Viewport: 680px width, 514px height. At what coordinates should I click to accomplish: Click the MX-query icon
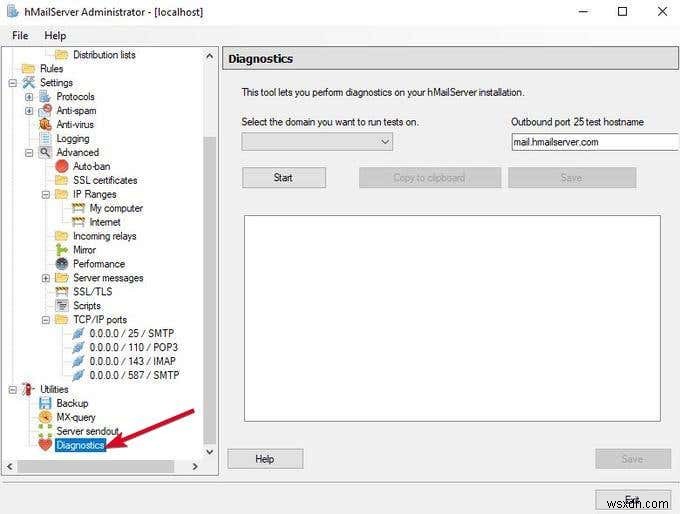(x=45, y=417)
